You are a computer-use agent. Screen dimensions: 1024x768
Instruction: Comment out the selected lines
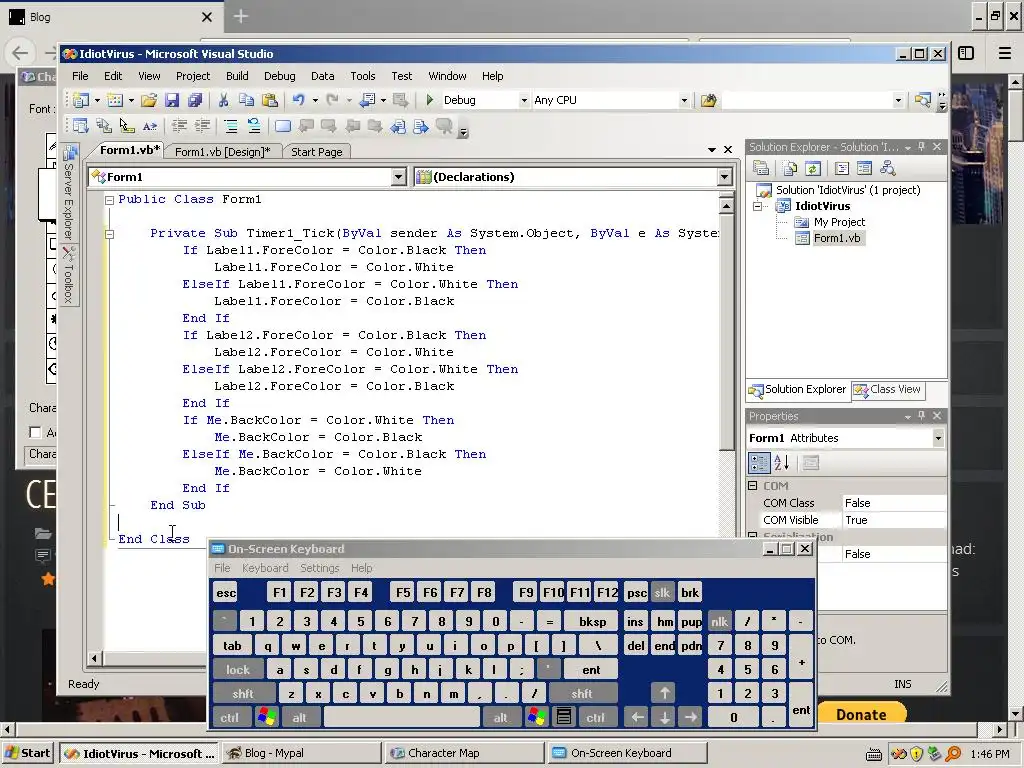point(231,126)
